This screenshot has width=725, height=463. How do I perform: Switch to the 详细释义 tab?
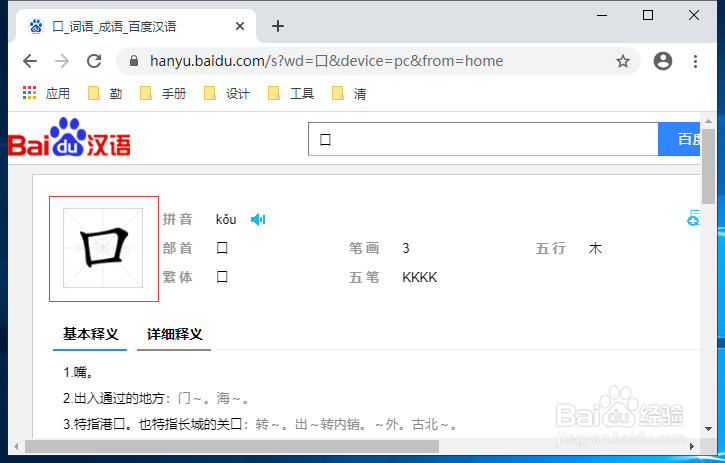174,334
